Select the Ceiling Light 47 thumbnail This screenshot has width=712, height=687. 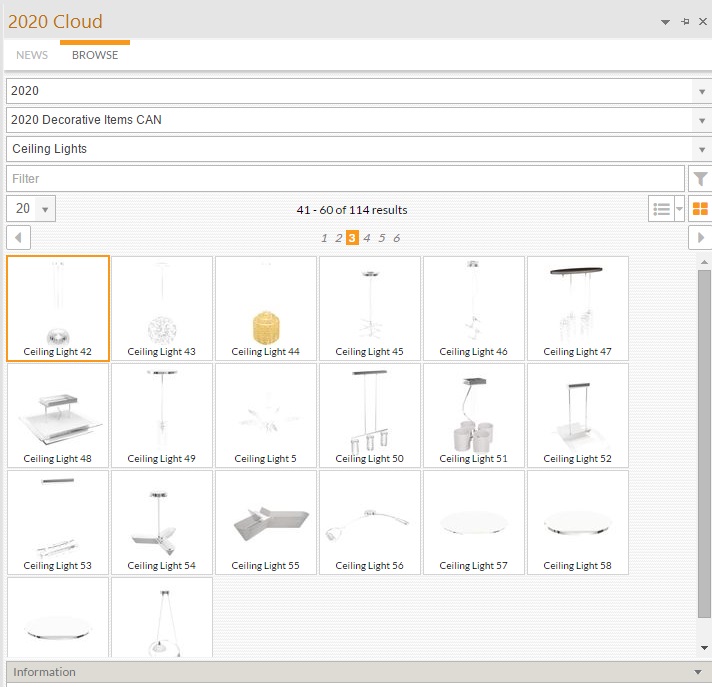point(578,308)
